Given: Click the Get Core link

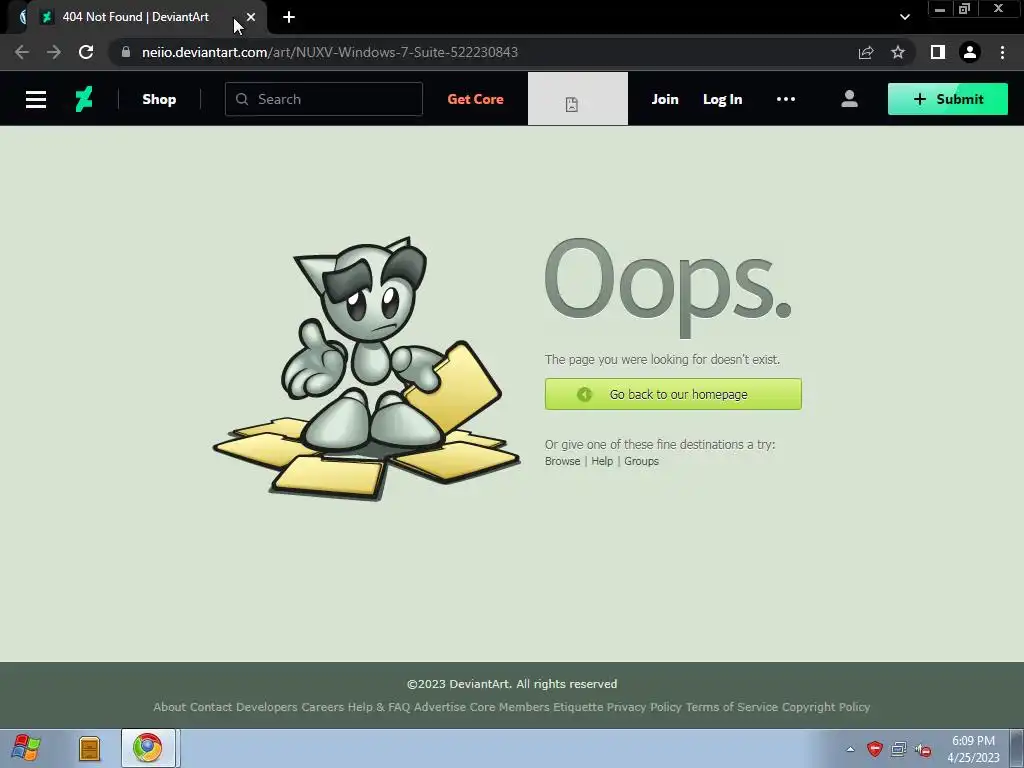Looking at the screenshot, I should click(x=475, y=99).
